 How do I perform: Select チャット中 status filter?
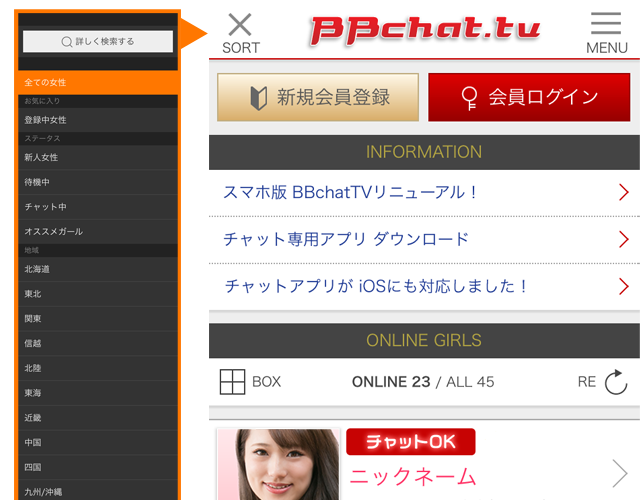[x=98, y=207]
